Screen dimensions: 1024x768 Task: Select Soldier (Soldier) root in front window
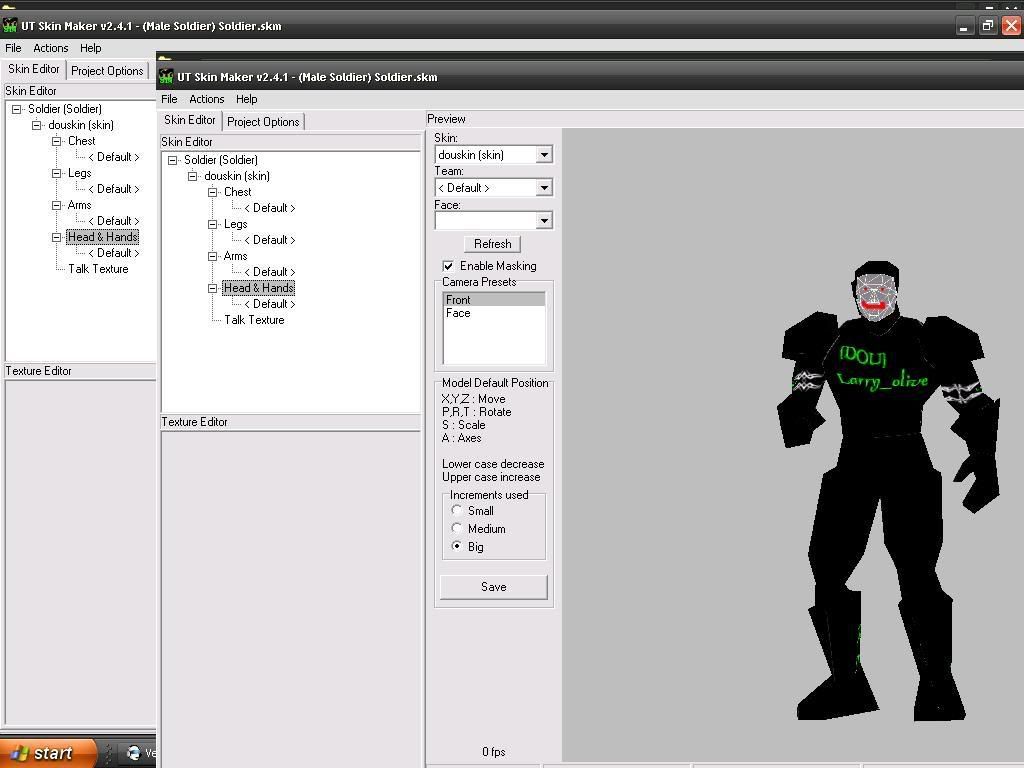pyautogui.click(x=221, y=160)
